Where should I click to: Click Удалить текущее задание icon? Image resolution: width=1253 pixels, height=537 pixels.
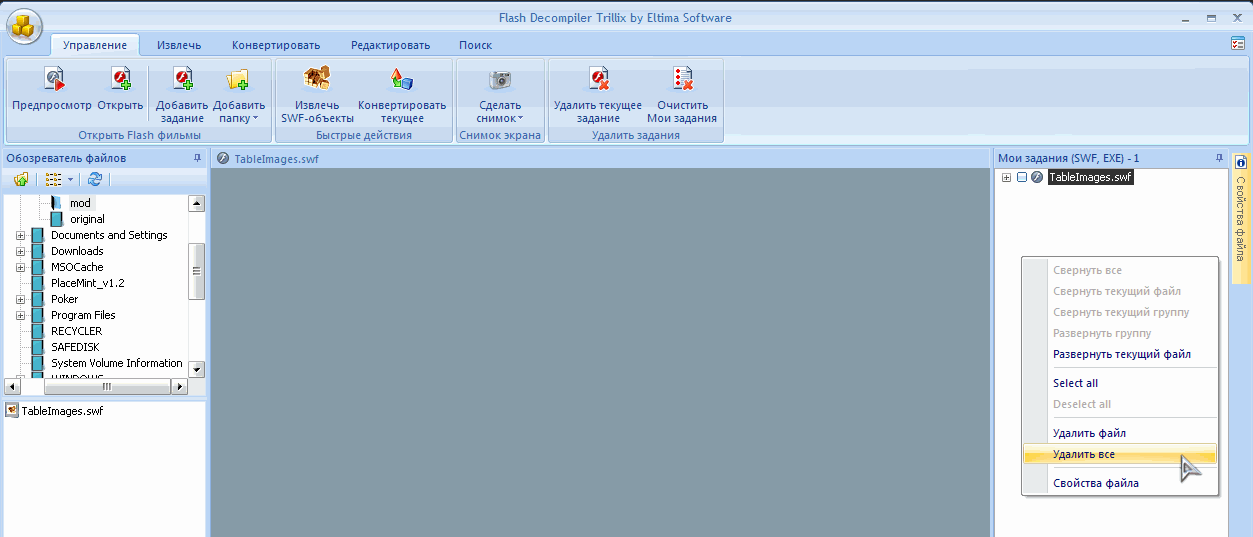(x=598, y=80)
